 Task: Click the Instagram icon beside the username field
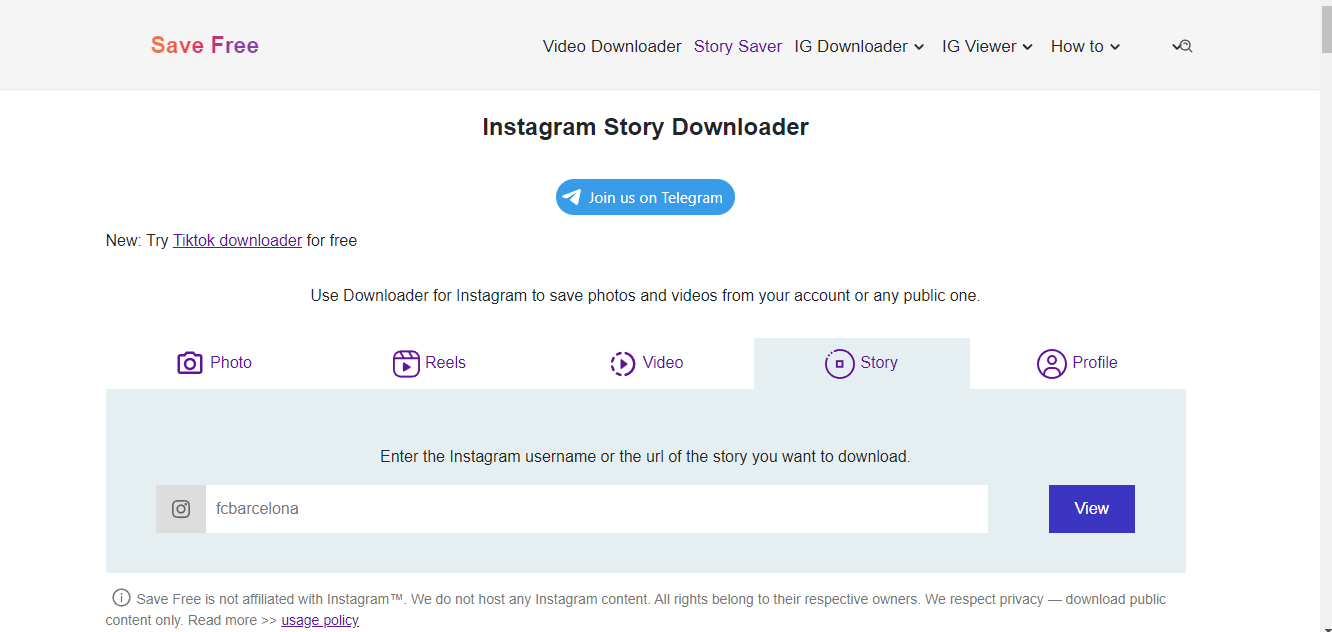181,509
